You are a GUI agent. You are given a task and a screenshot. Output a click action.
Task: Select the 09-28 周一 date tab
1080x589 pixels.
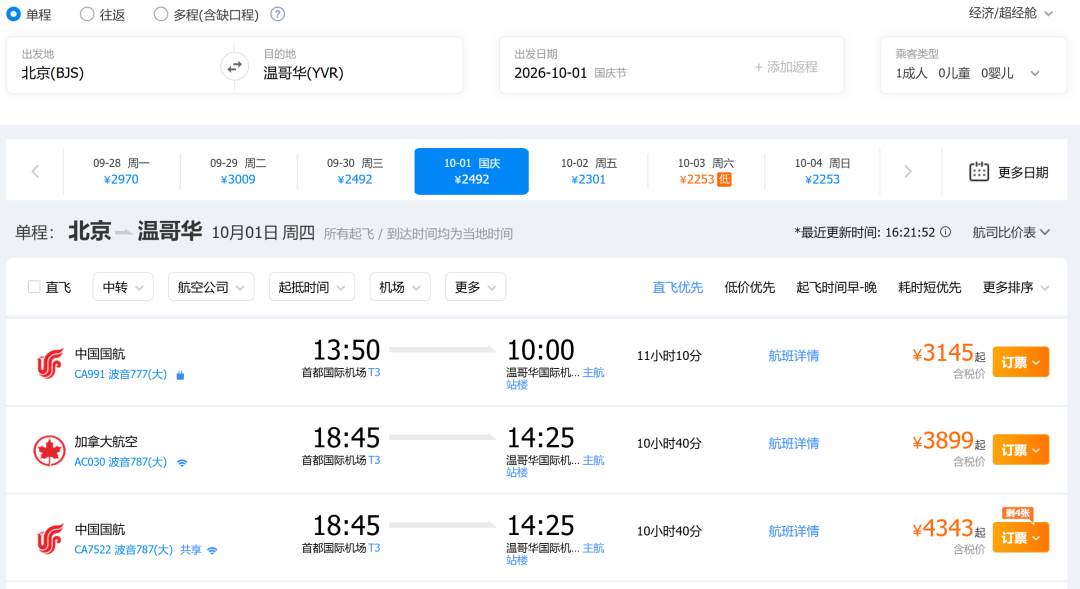coord(121,172)
